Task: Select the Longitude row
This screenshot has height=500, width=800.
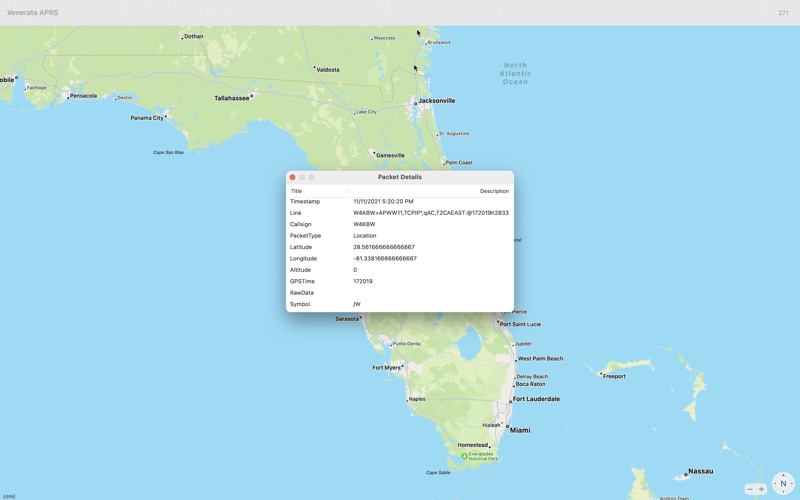Action: point(400,259)
